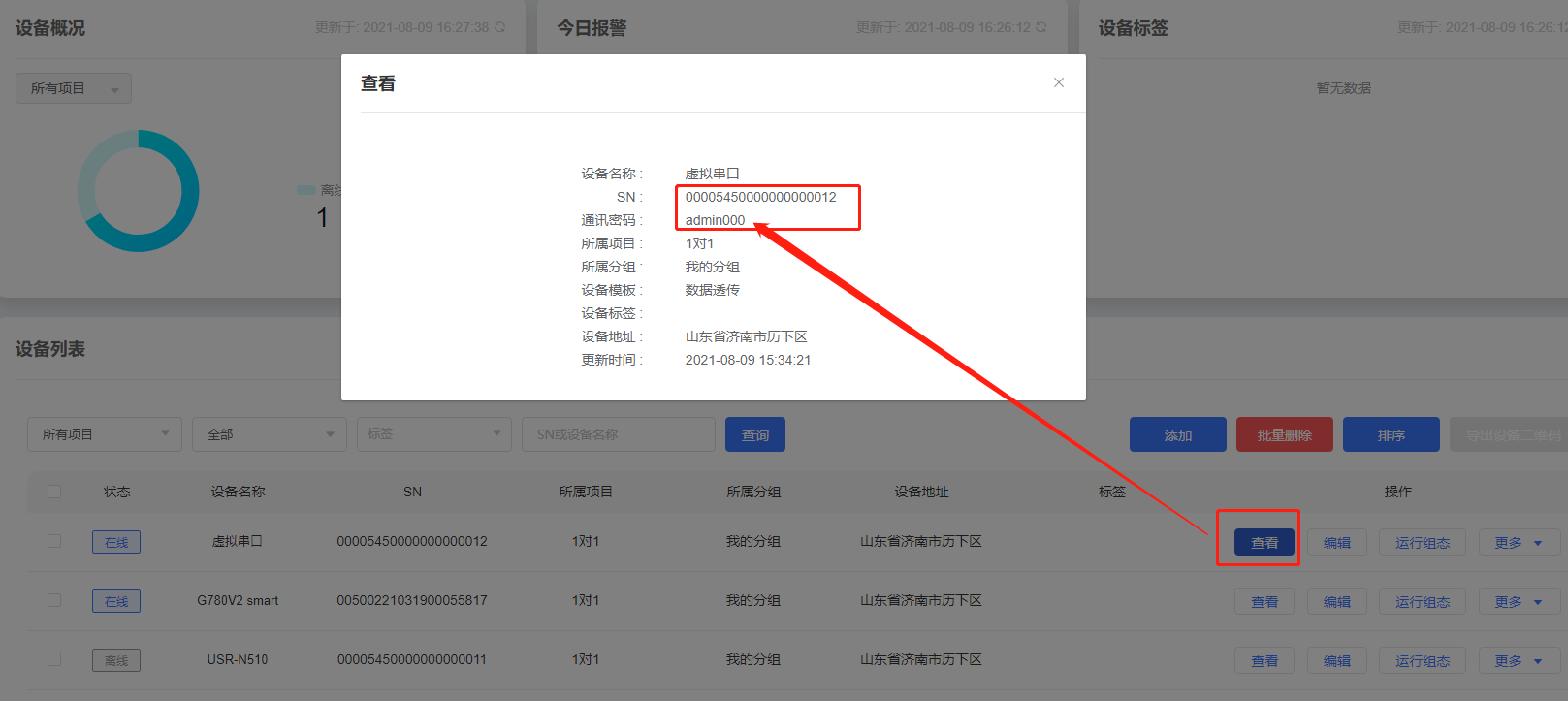Close the 查看 dialog with the X icon
The image size is (1568, 701).
tap(1059, 82)
